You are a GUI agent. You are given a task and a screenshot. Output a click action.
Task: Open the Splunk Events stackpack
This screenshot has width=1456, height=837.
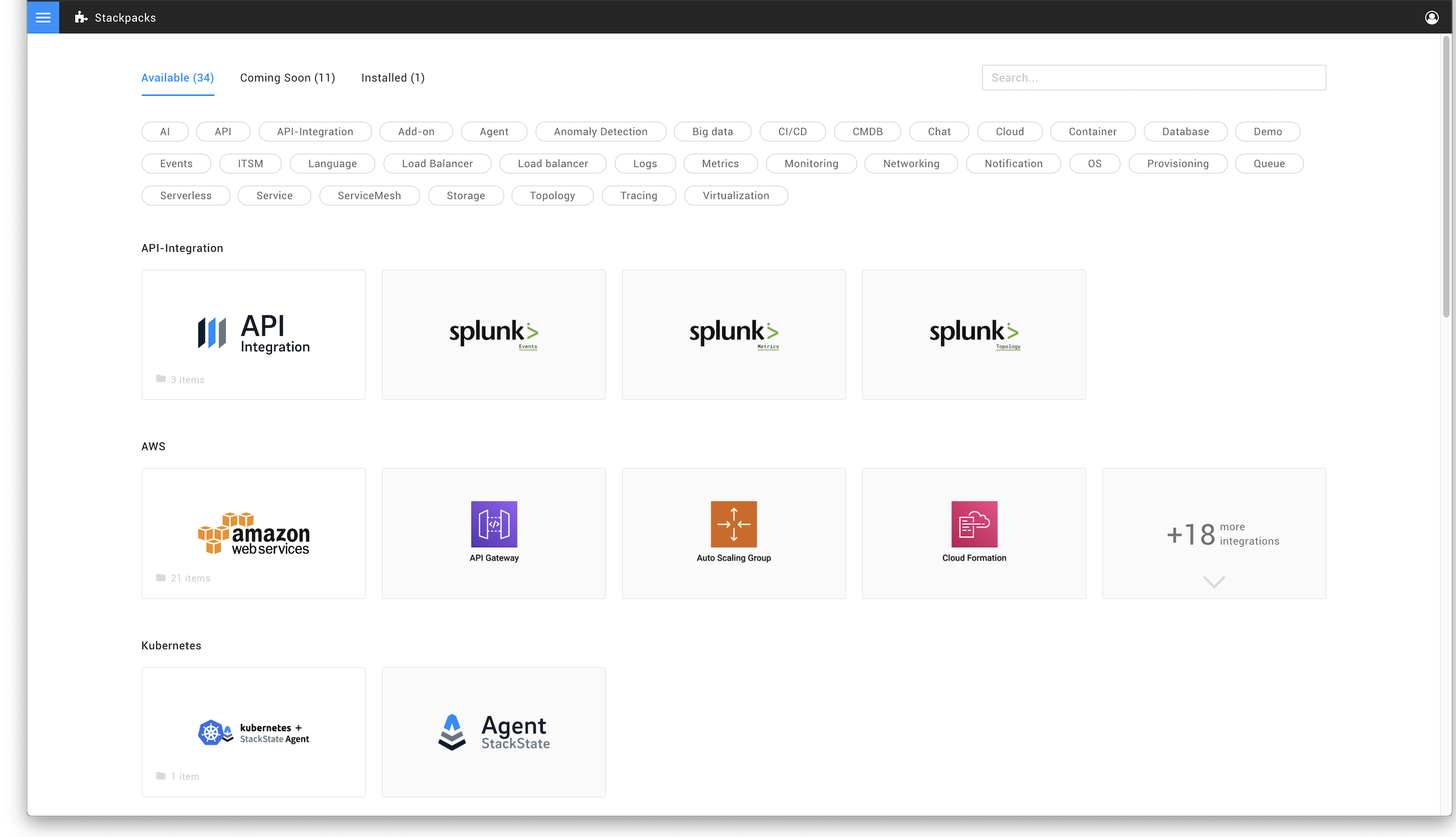point(494,335)
